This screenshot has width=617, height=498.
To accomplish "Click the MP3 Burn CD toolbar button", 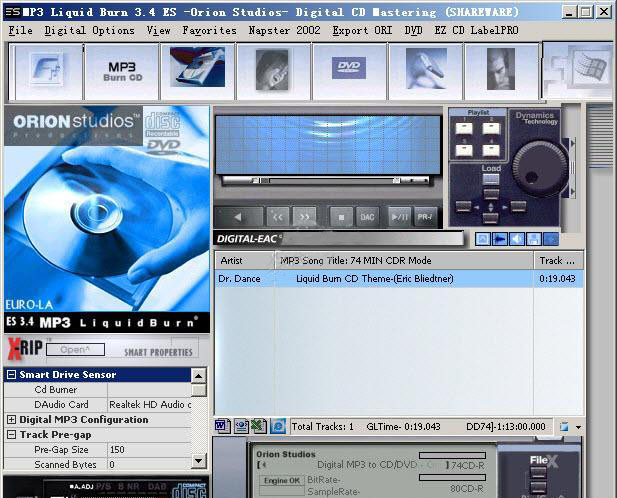I will coord(121,71).
